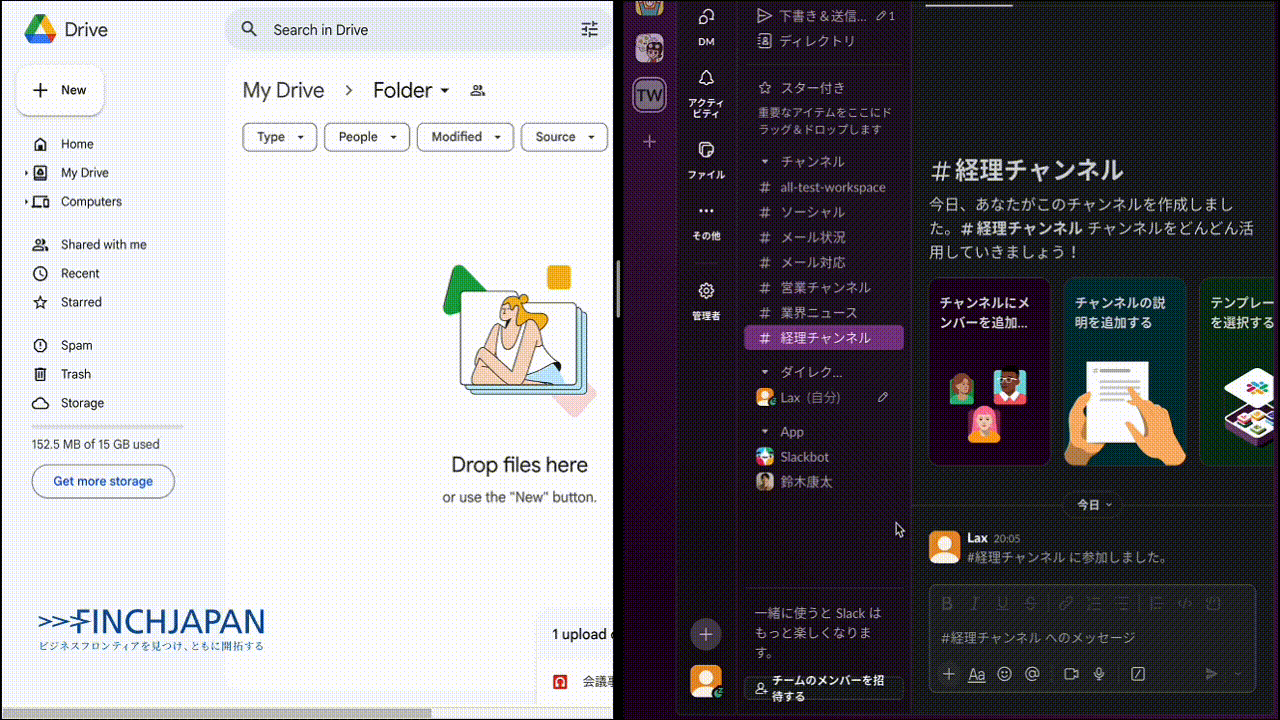Expand the 今日 date dropdown
The image size is (1280, 720).
1094,505
